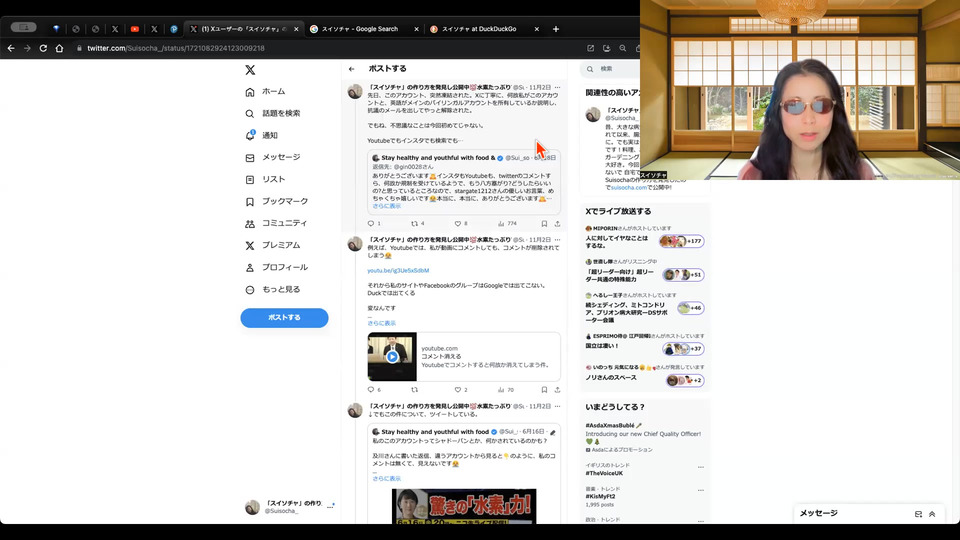The height and width of the screenshot is (540, 960).
Task: Open メッセージ in the sidebar
Action: tap(272, 157)
